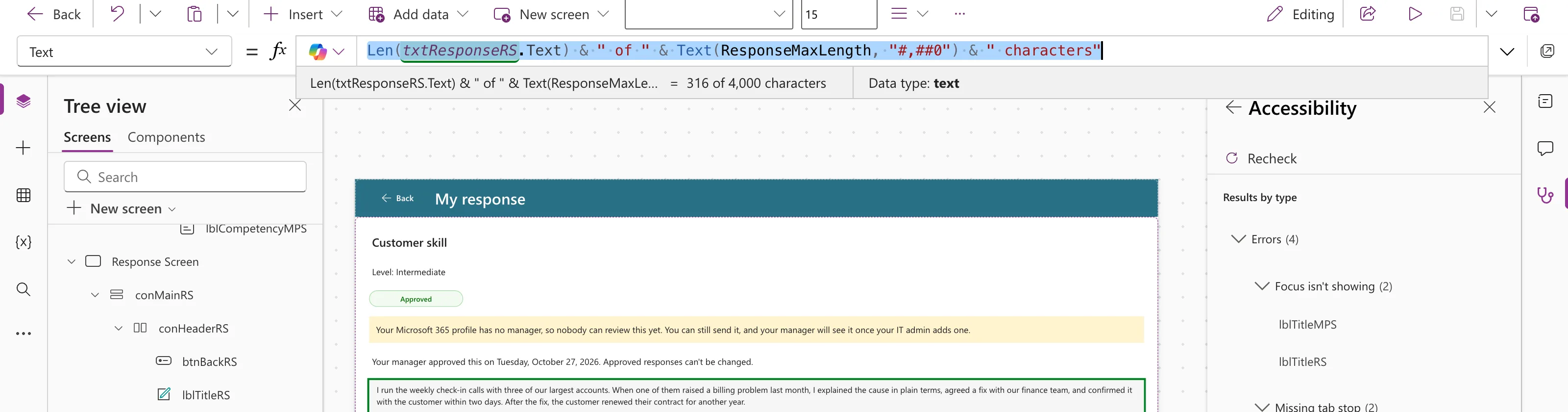
Task: Click the Paste clipboard icon
Action: tap(194, 14)
